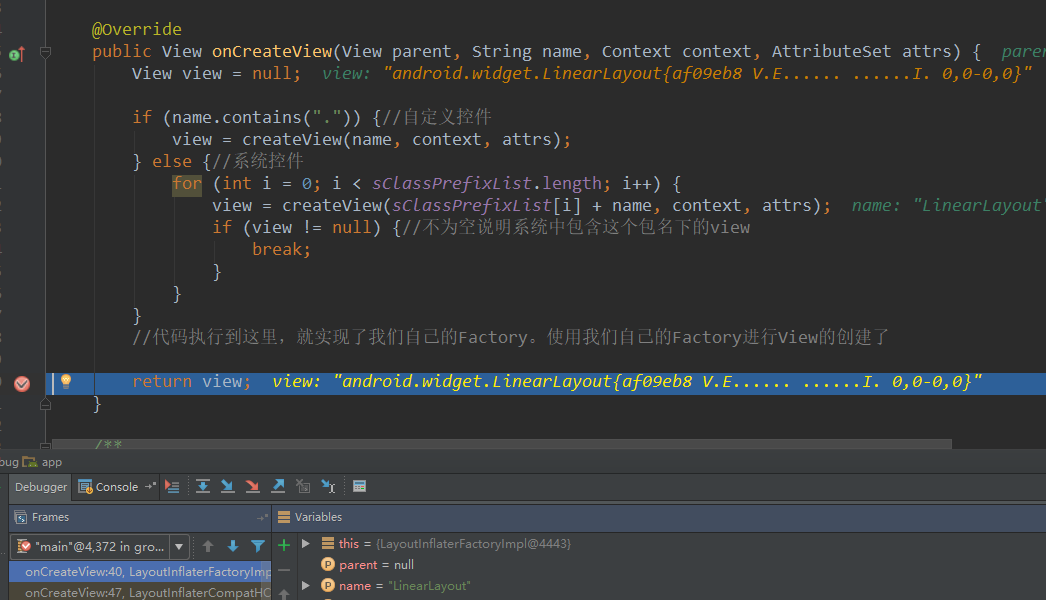Add a new watch with green plus
Viewport: 1046px width, 600px height.
click(x=284, y=545)
